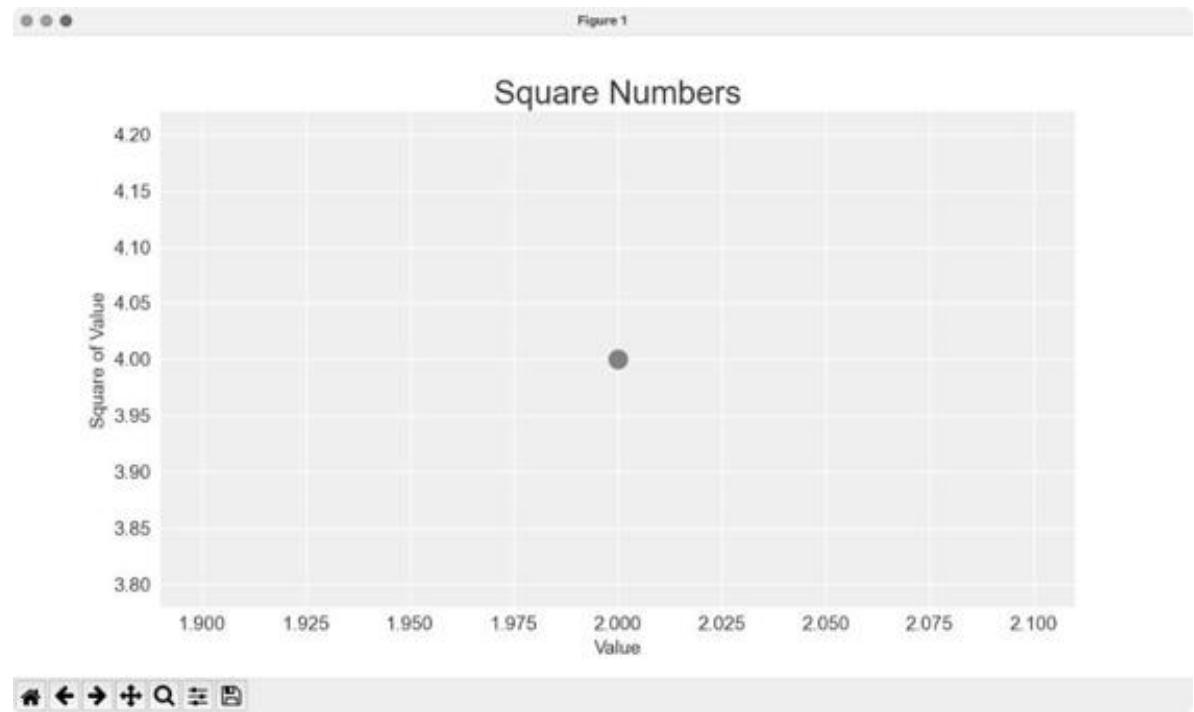Screen dimensions: 1194x712
Task: Go forward to next view
Action: pos(98,695)
